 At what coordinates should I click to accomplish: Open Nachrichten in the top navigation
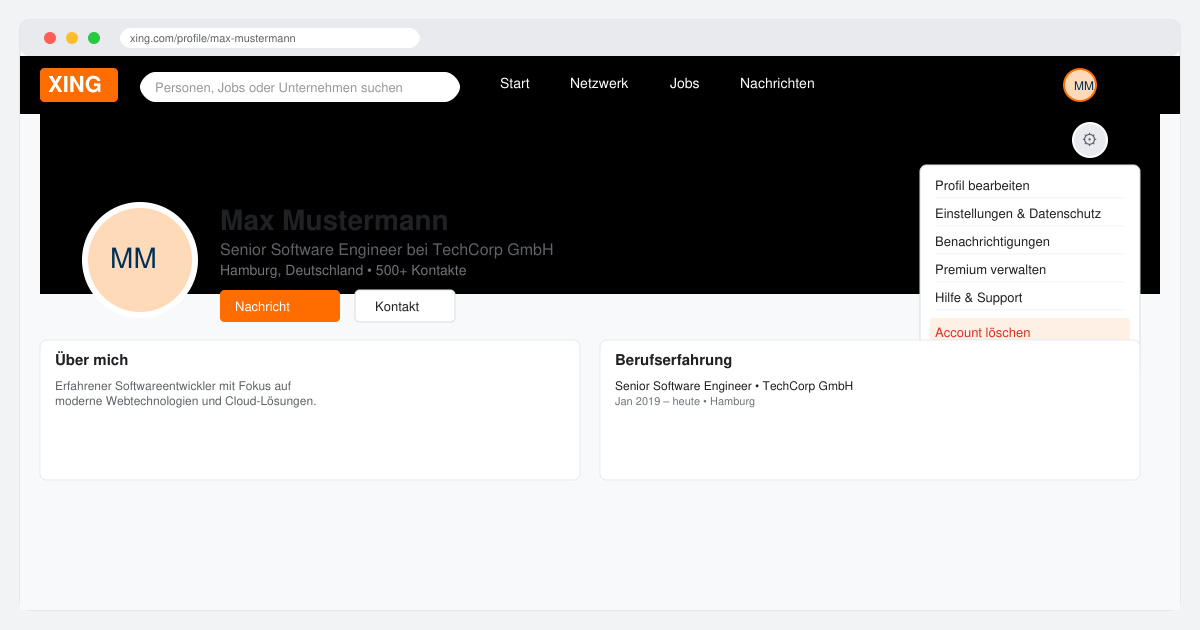(x=777, y=84)
